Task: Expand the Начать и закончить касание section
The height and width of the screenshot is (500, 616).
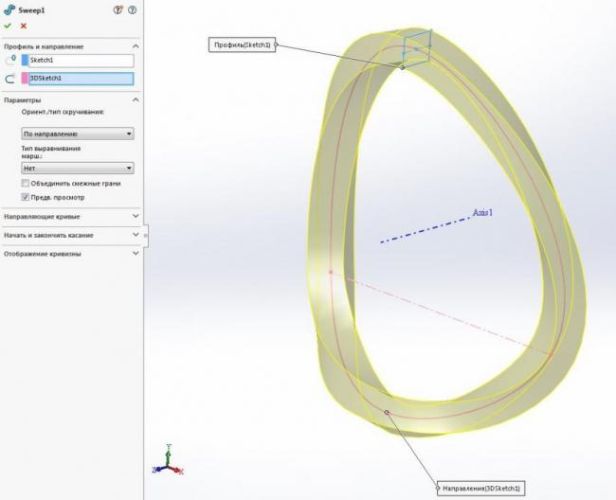Action: [x=136, y=235]
